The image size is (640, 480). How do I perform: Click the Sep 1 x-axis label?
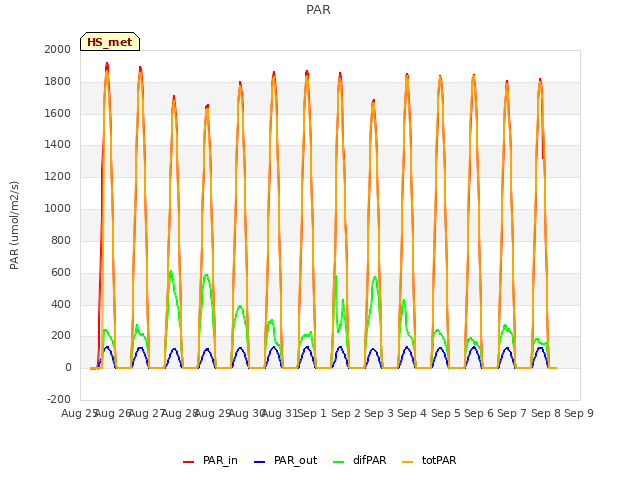312,413
